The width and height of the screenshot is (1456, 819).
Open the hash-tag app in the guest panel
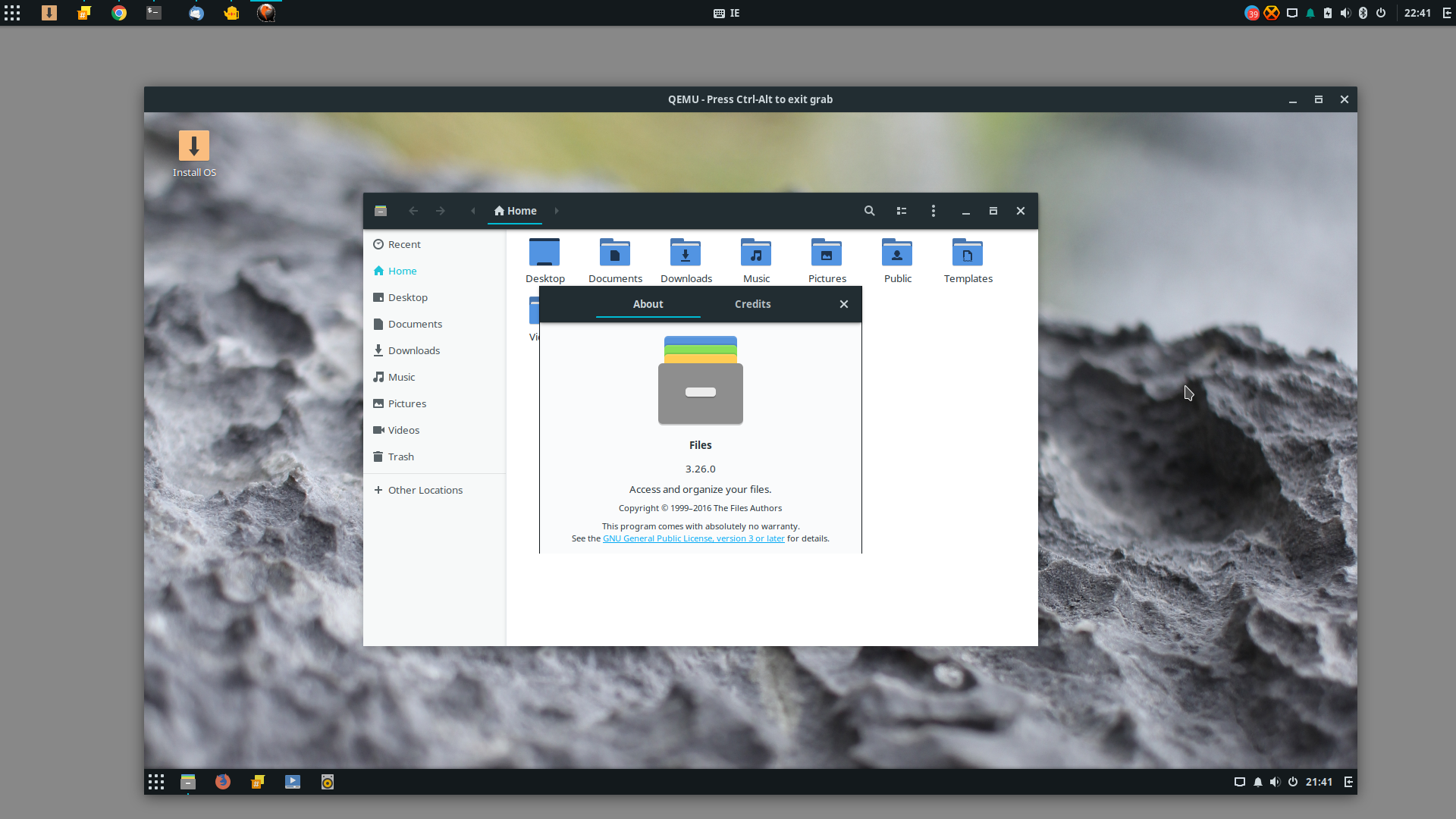pos(258,782)
